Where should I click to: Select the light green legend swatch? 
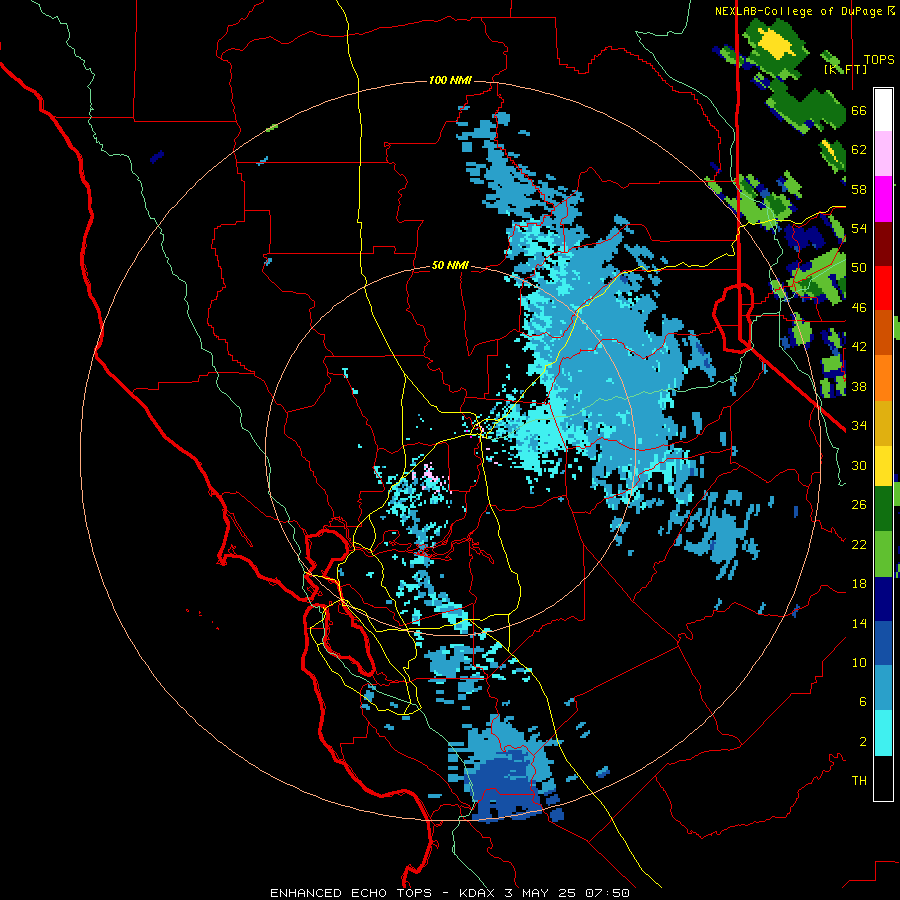pyautogui.click(x=883, y=554)
